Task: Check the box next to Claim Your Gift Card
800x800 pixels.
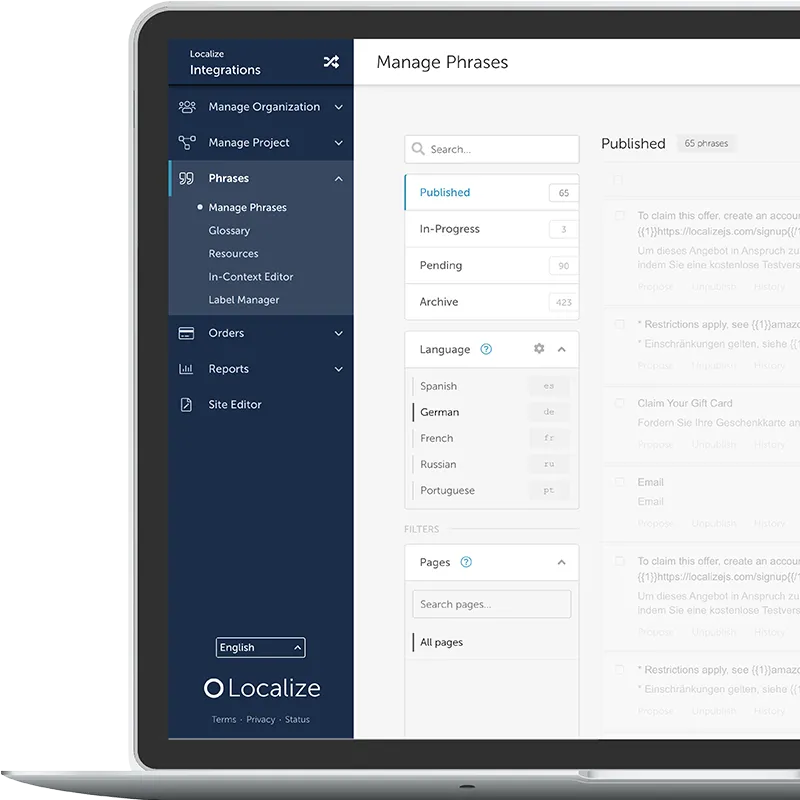Action: pos(617,404)
